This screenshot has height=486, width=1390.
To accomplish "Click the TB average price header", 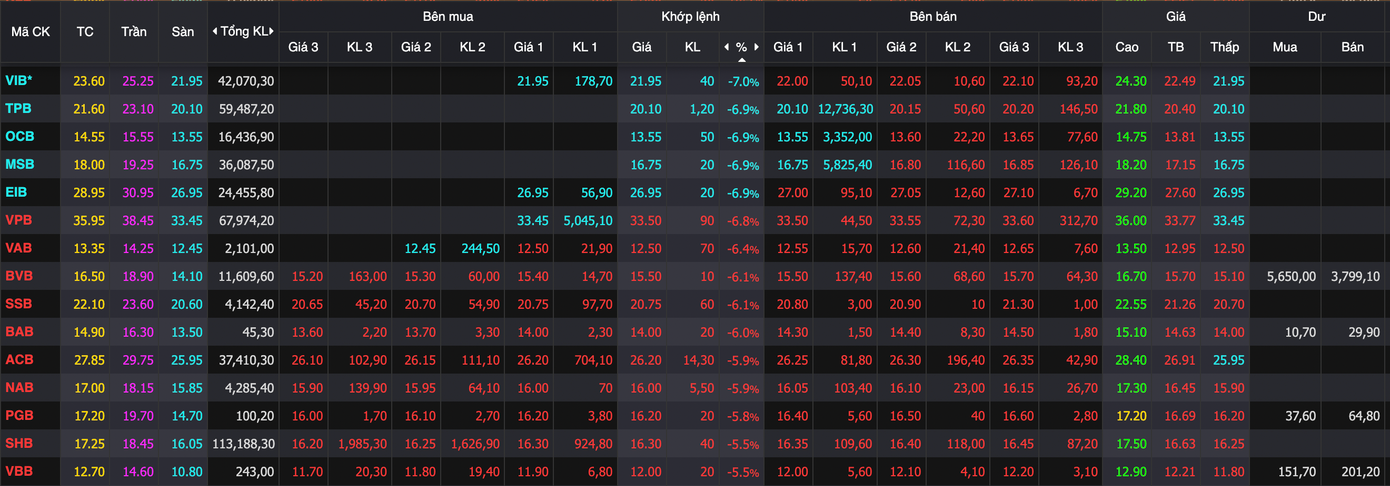I will coord(1175,47).
